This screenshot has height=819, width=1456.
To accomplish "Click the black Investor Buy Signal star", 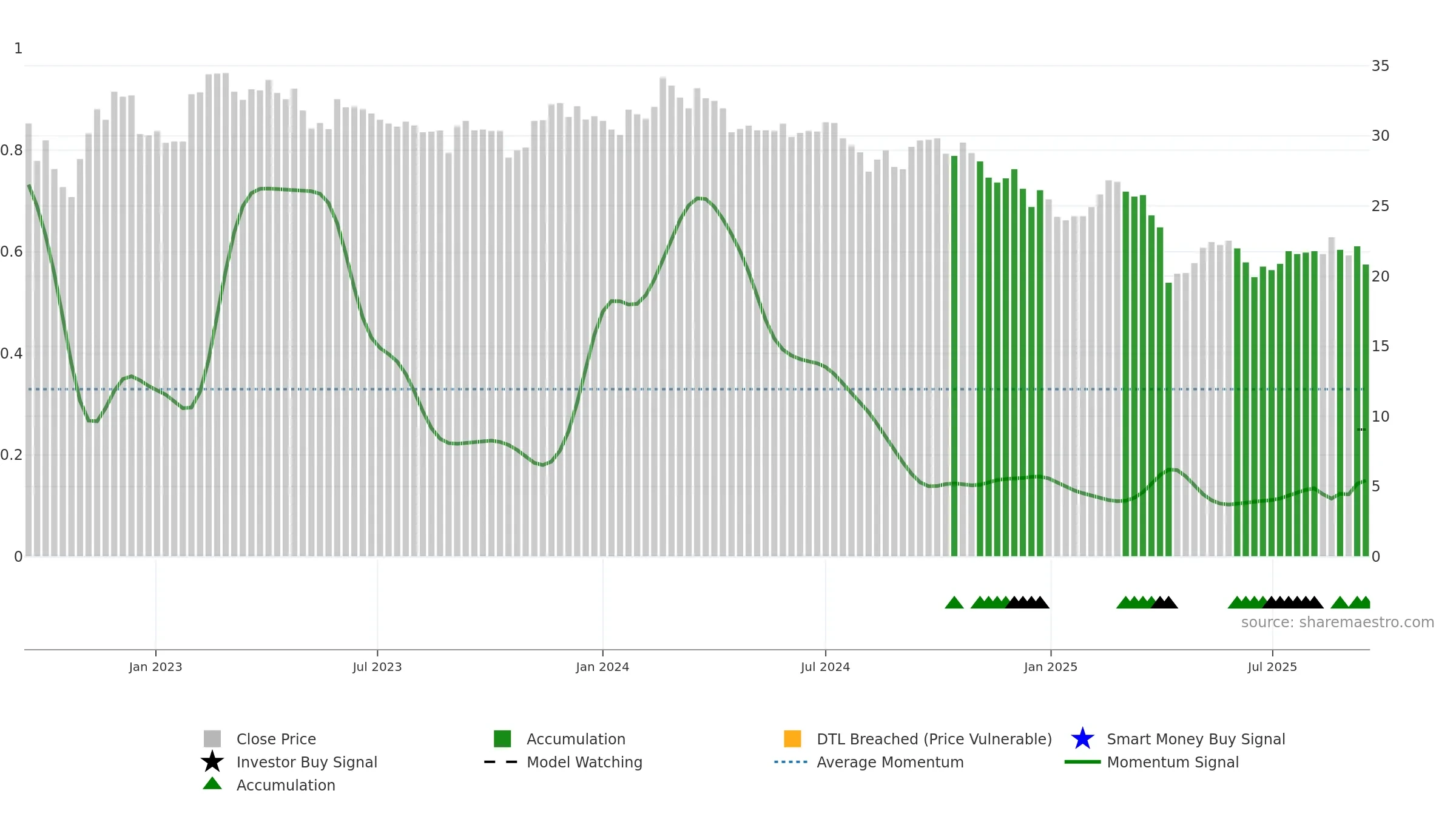I will click(212, 761).
